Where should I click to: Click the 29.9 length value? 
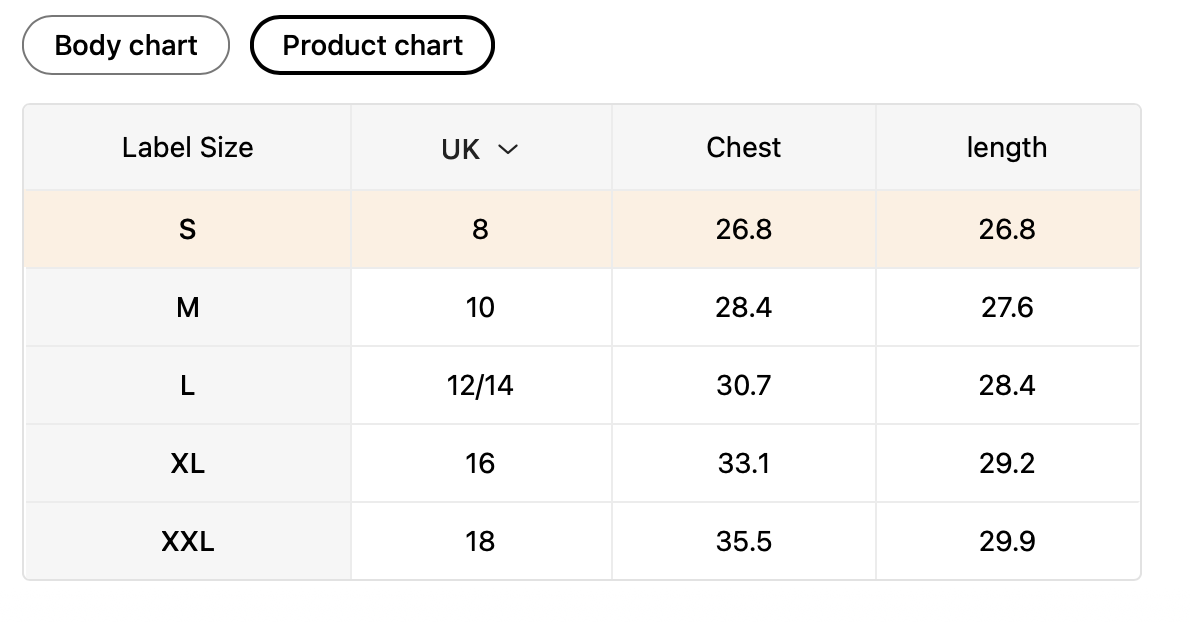tap(1006, 542)
